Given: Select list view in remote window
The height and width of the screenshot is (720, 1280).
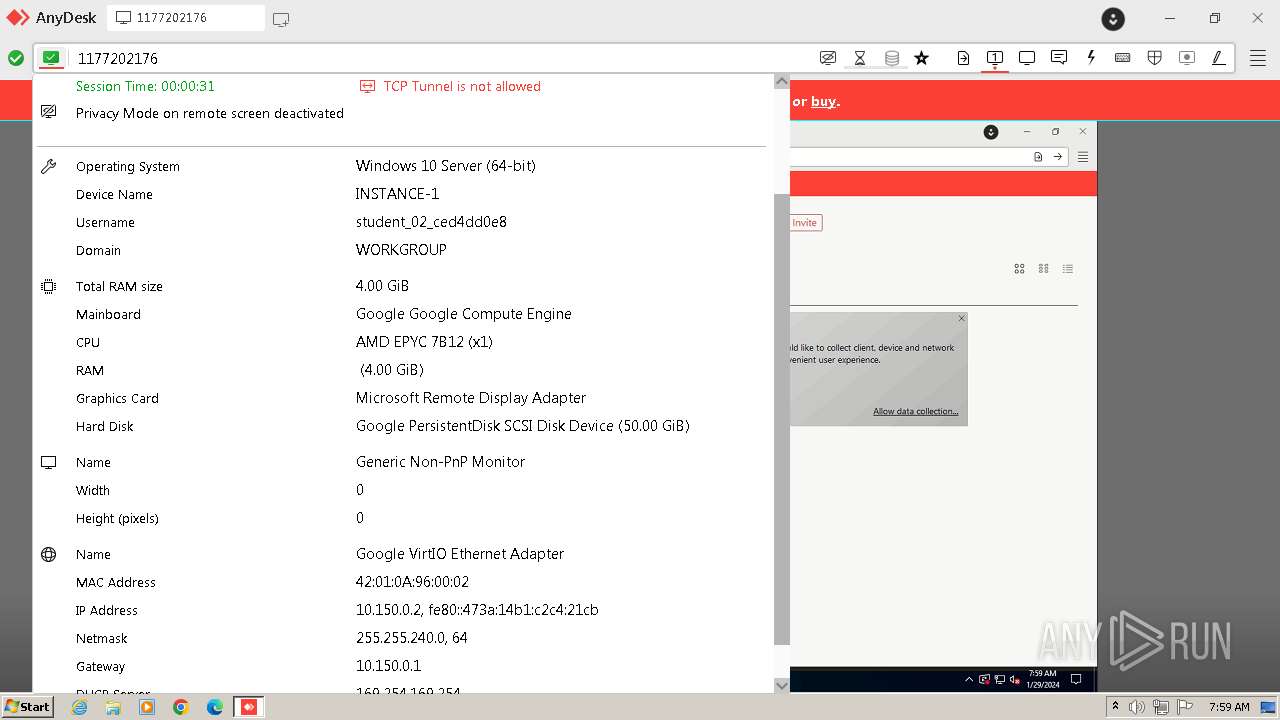Looking at the screenshot, I should point(1067,268).
